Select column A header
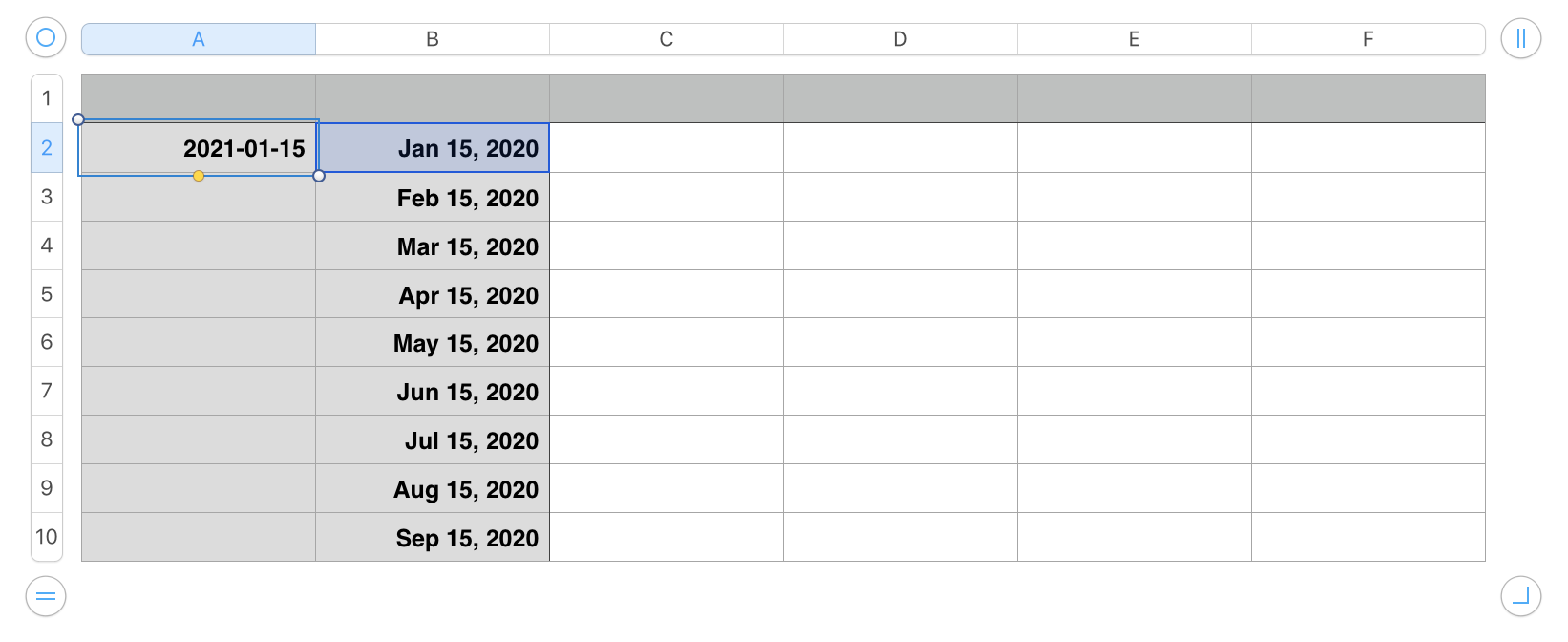This screenshot has height=642, width=1568. tap(199, 39)
